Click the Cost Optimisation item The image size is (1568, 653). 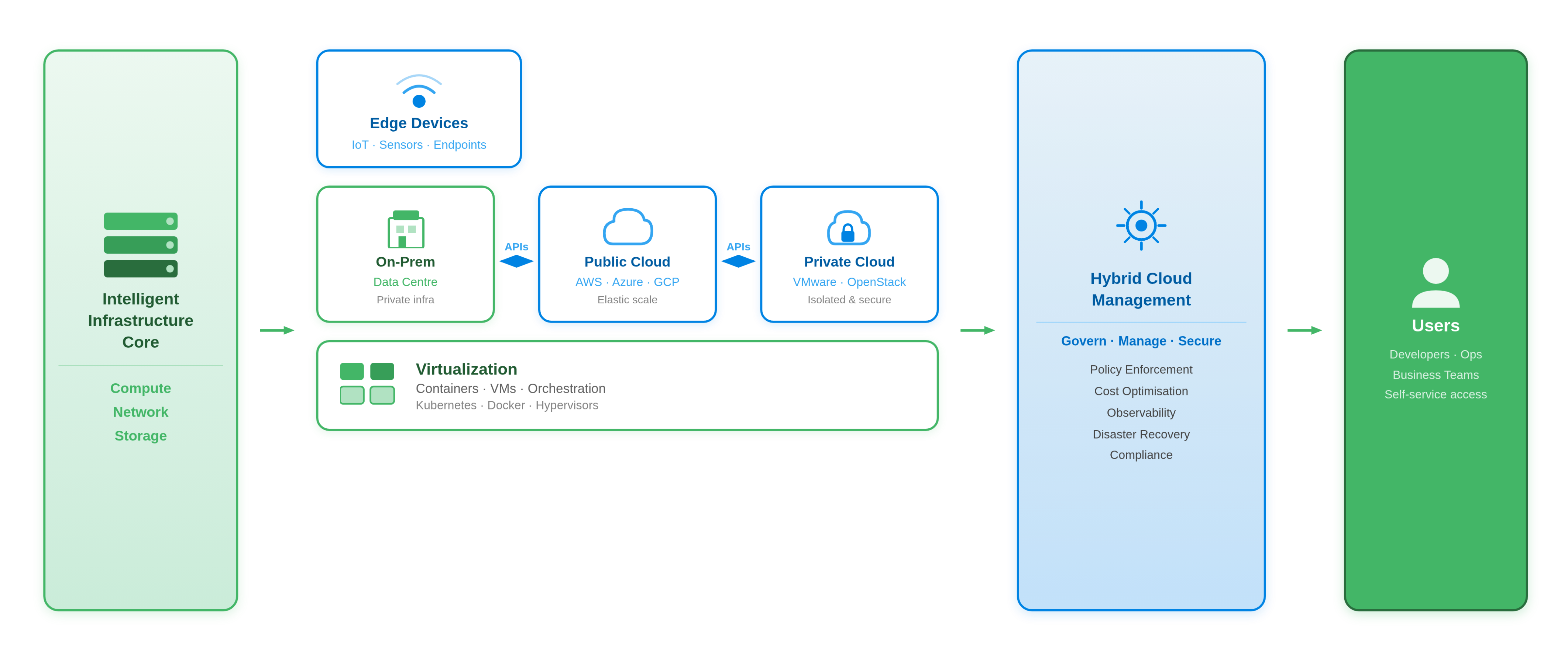point(1141,391)
